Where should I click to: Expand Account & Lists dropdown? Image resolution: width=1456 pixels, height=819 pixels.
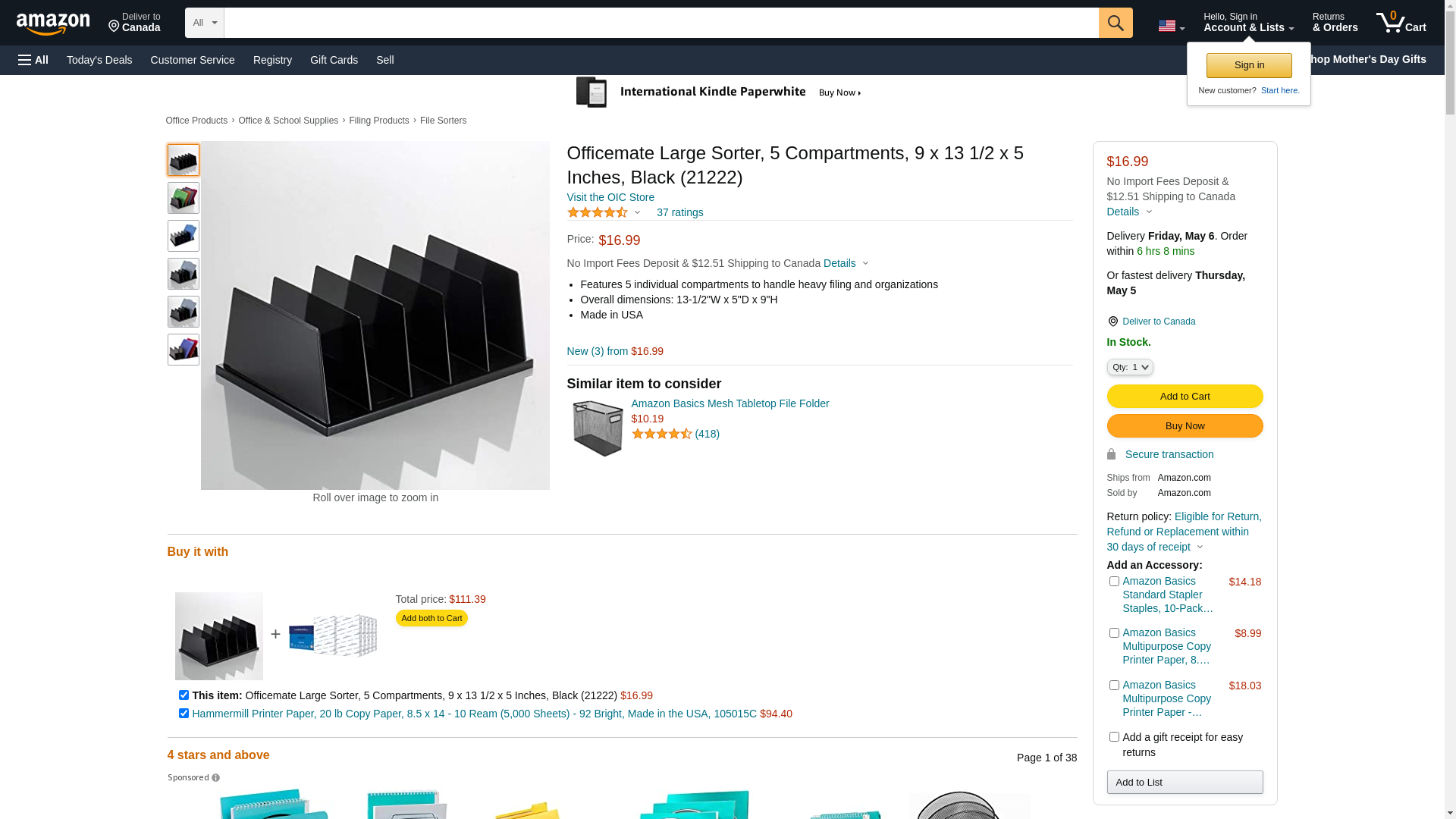[1248, 23]
